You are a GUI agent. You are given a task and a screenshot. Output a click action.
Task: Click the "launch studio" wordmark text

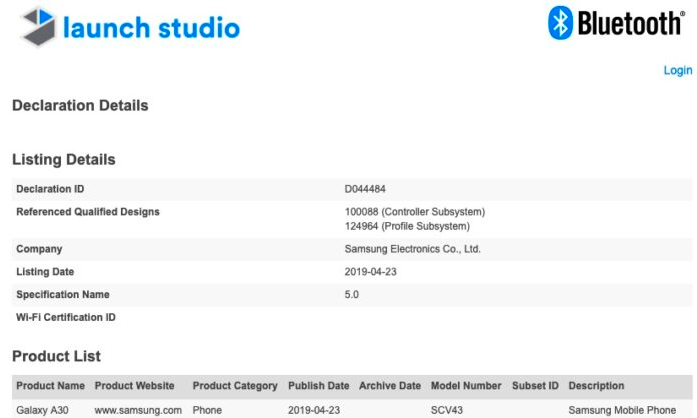[151, 27]
